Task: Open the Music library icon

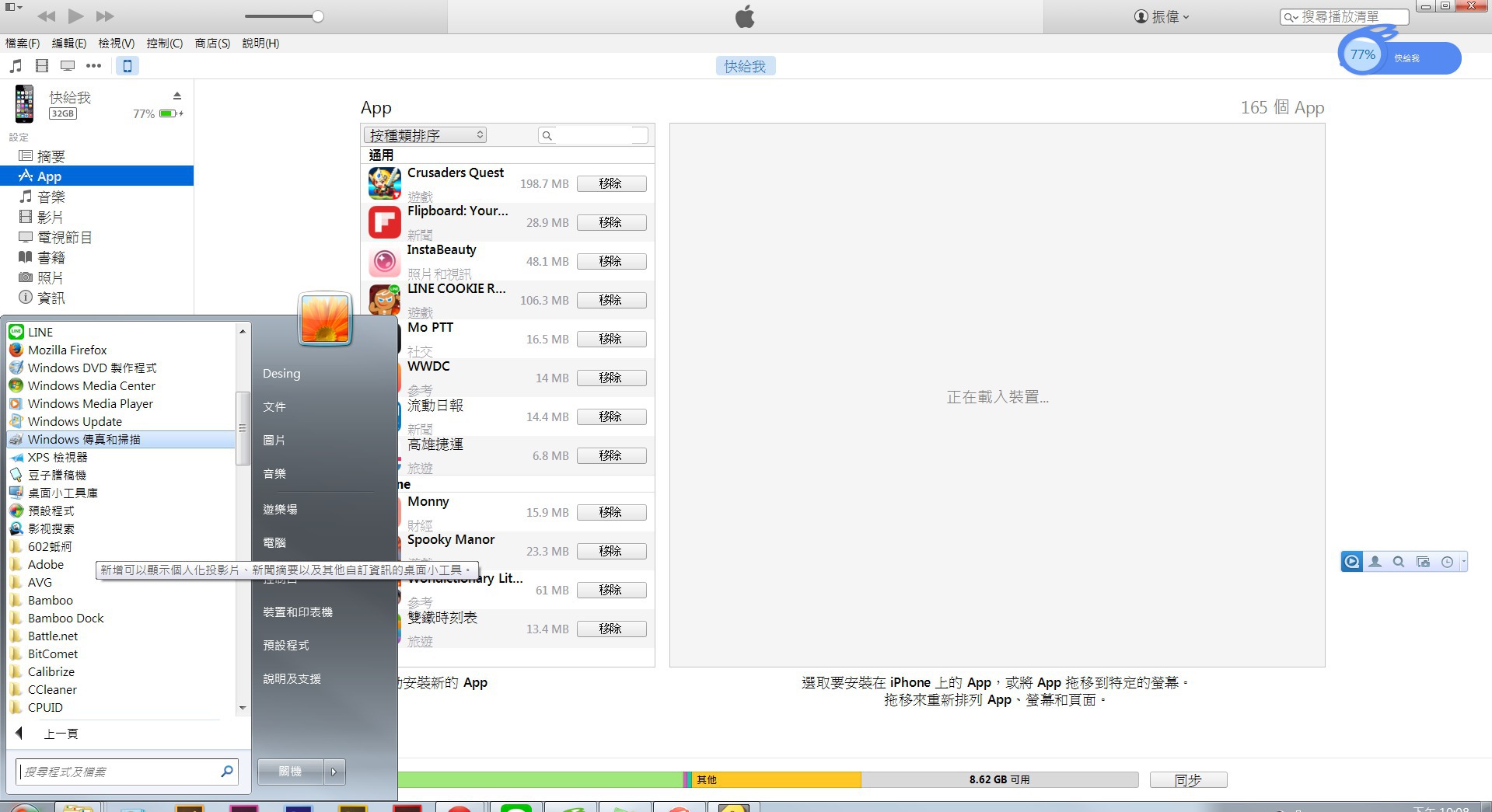Action: (x=16, y=66)
